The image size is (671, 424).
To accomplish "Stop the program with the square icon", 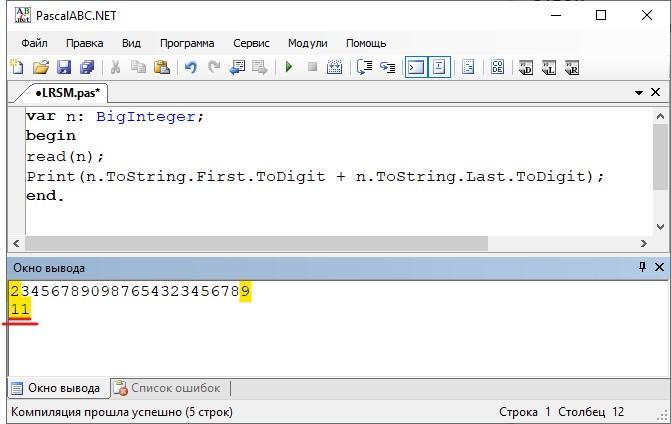I will point(312,67).
